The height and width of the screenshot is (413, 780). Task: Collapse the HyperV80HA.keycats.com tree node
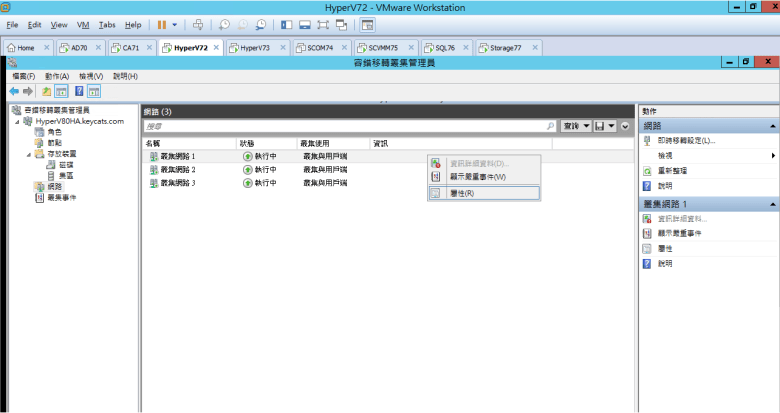[17, 121]
